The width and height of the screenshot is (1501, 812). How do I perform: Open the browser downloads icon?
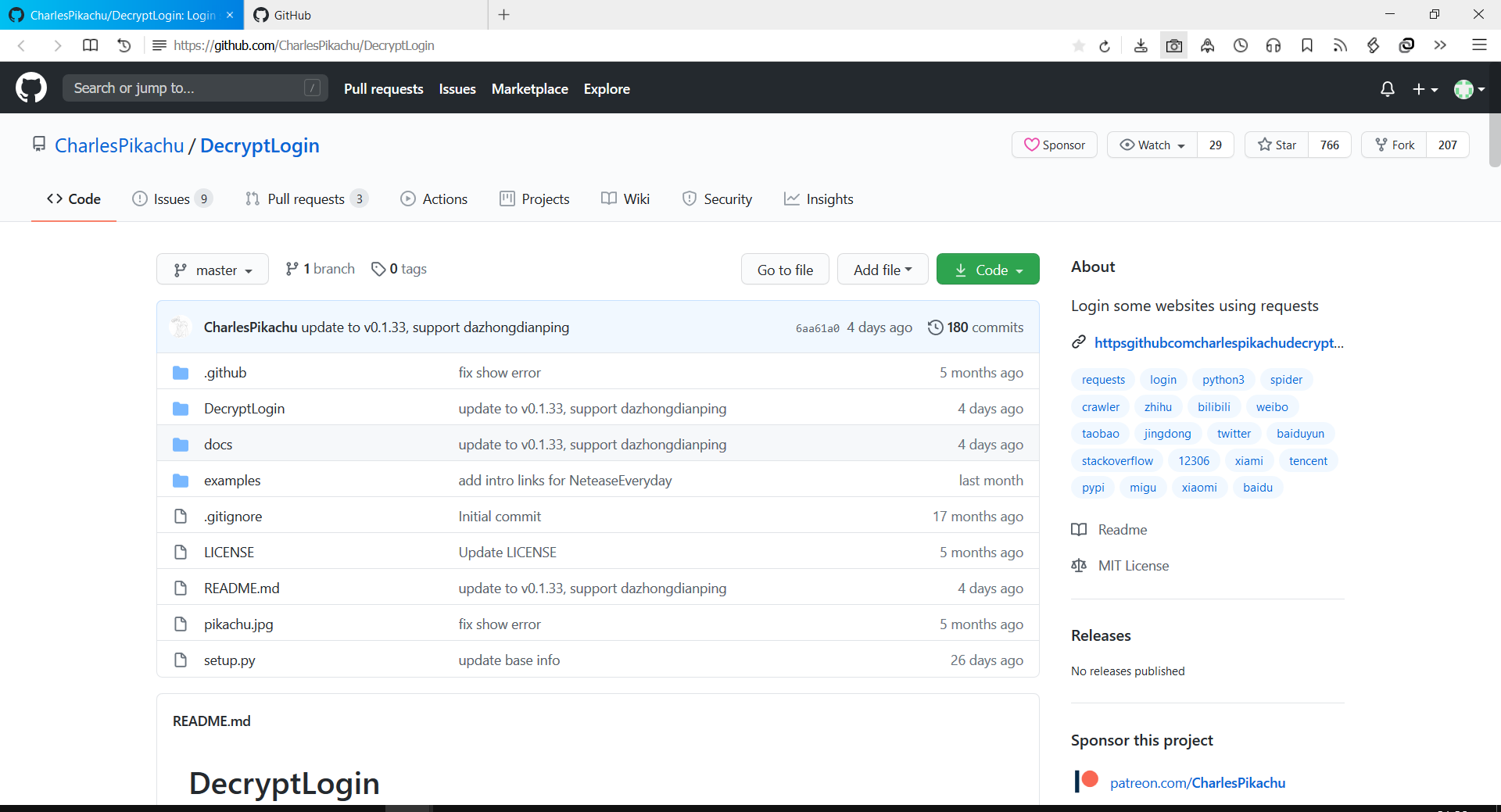coord(1141,45)
